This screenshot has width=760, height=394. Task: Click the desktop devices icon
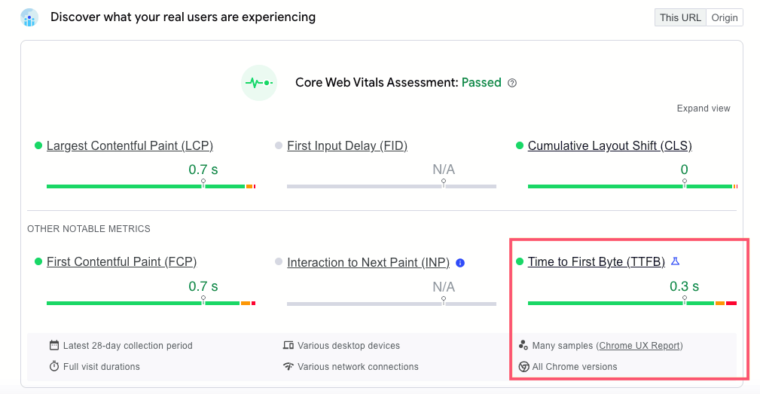(x=288, y=346)
